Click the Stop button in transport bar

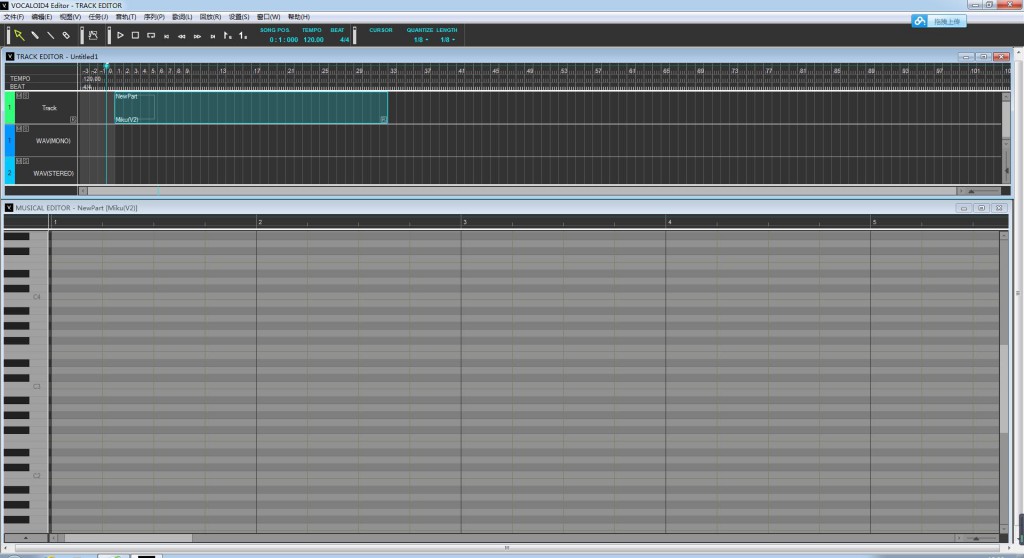click(x=135, y=35)
